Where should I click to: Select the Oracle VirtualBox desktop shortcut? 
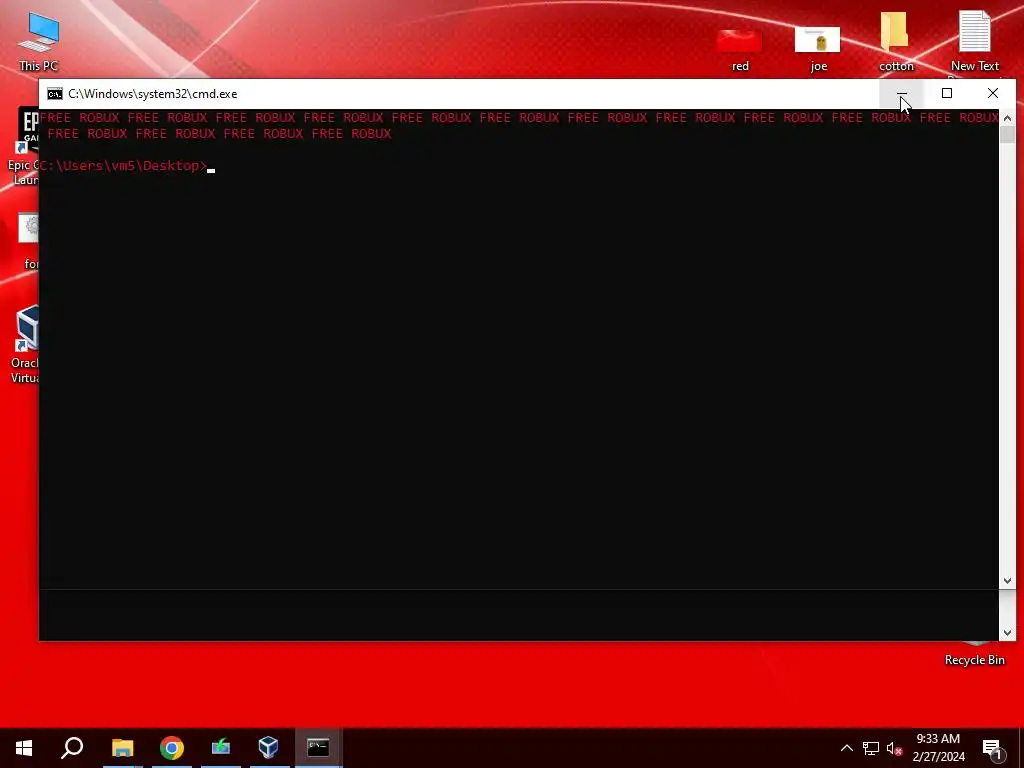point(24,345)
